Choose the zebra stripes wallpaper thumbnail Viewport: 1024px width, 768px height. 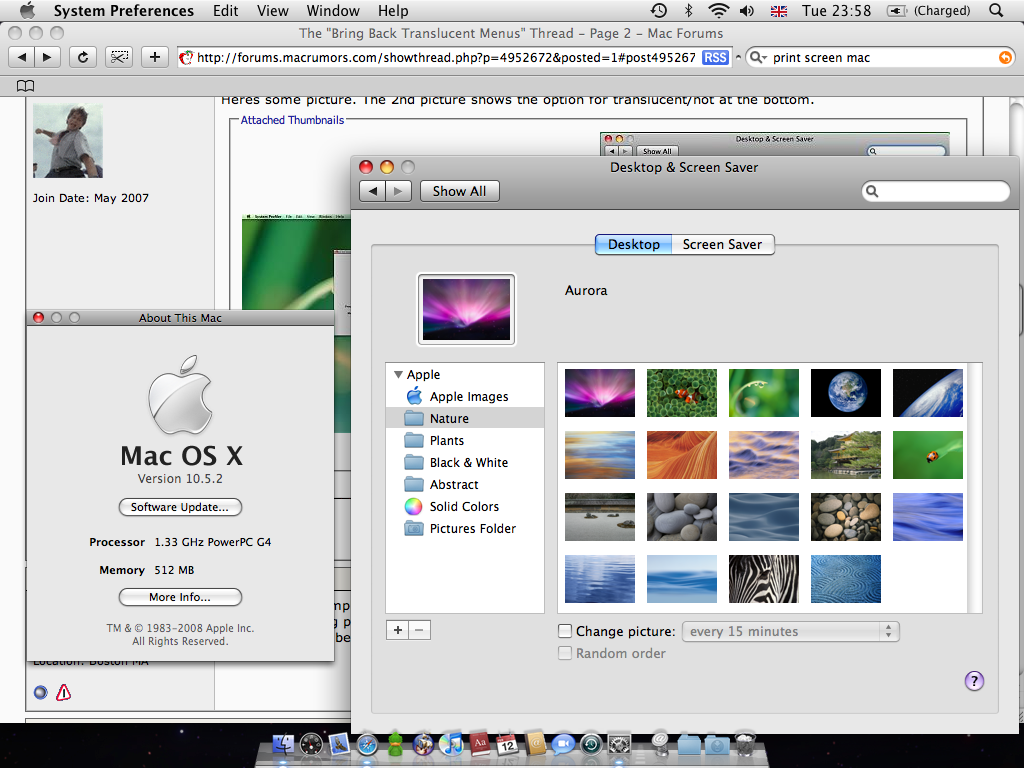[x=763, y=579]
